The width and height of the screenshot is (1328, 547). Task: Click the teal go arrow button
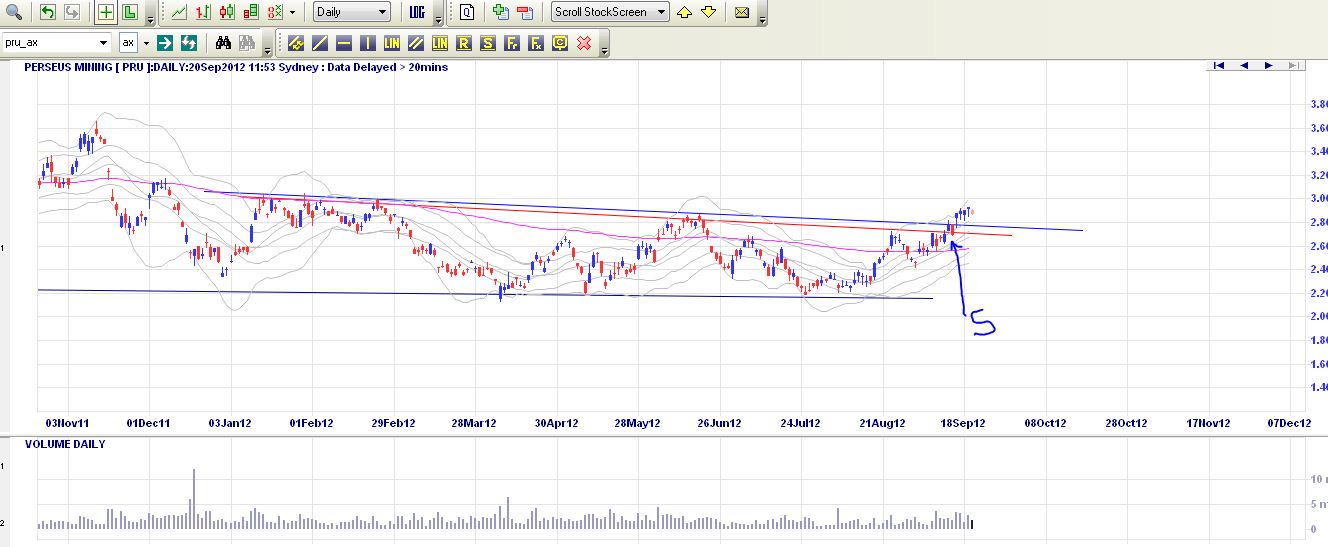point(165,43)
